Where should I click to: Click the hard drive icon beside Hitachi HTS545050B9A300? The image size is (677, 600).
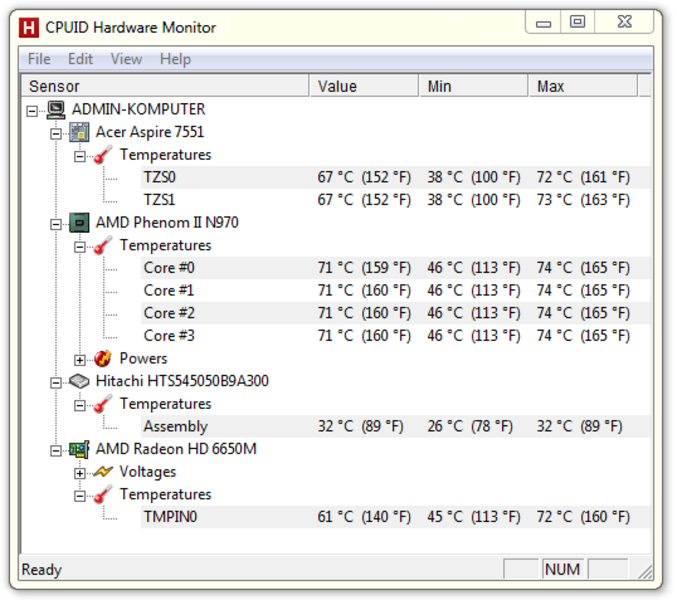(x=79, y=381)
